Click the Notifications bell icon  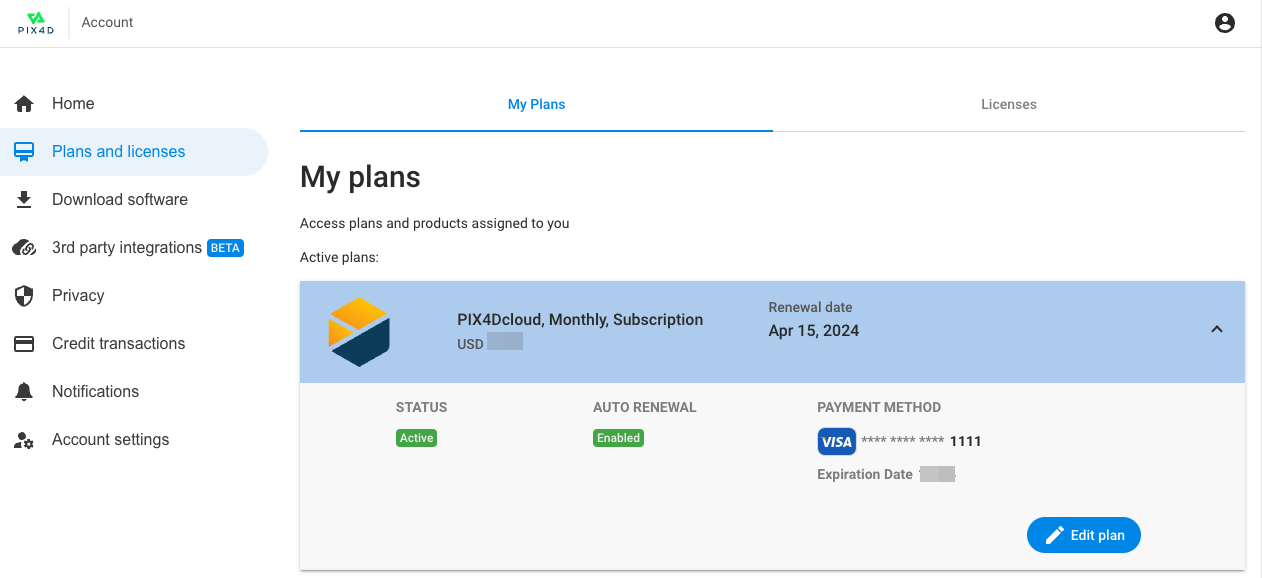pos(24,392)
